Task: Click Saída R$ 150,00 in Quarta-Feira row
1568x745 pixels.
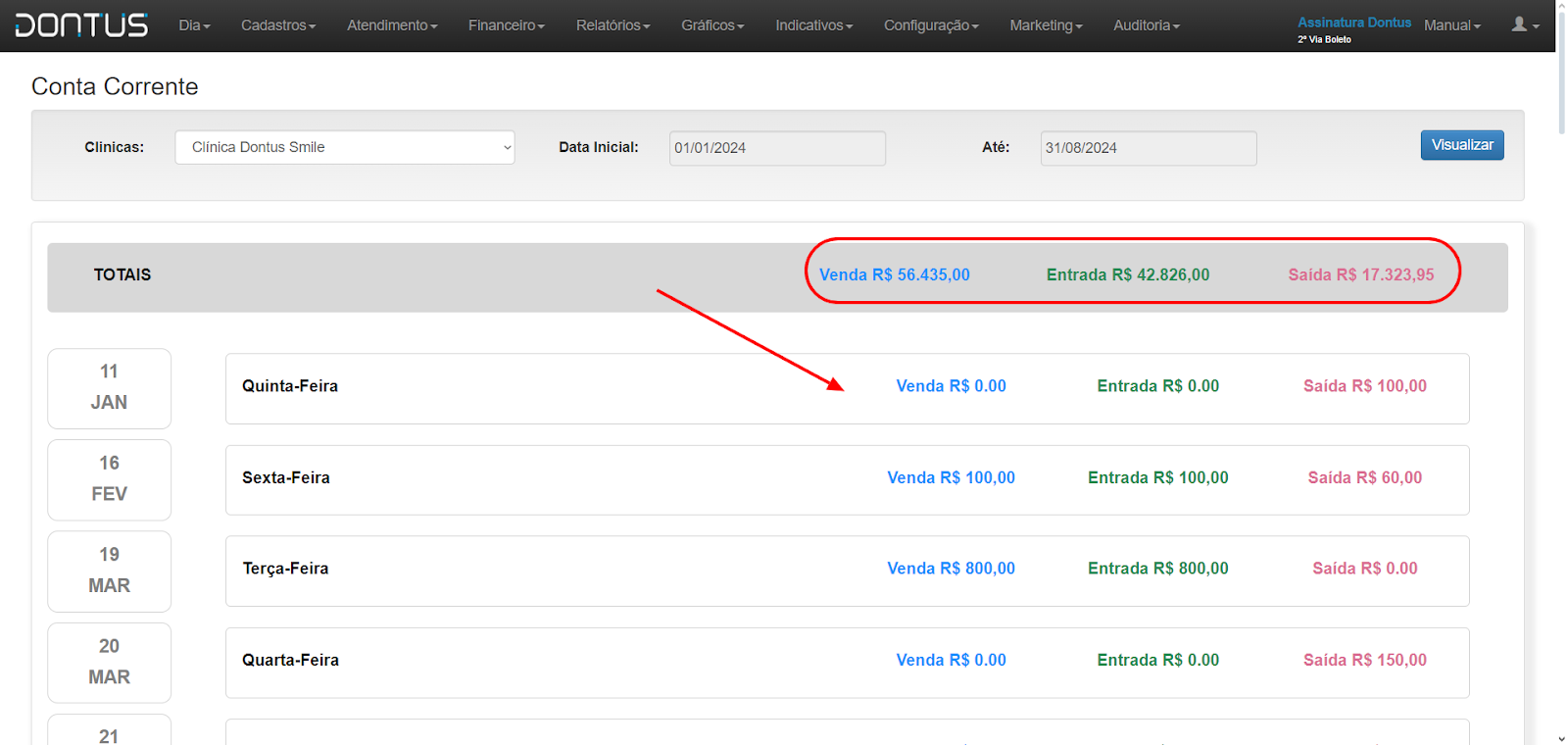Action: pyautogui.click(x=1365, y=661)
